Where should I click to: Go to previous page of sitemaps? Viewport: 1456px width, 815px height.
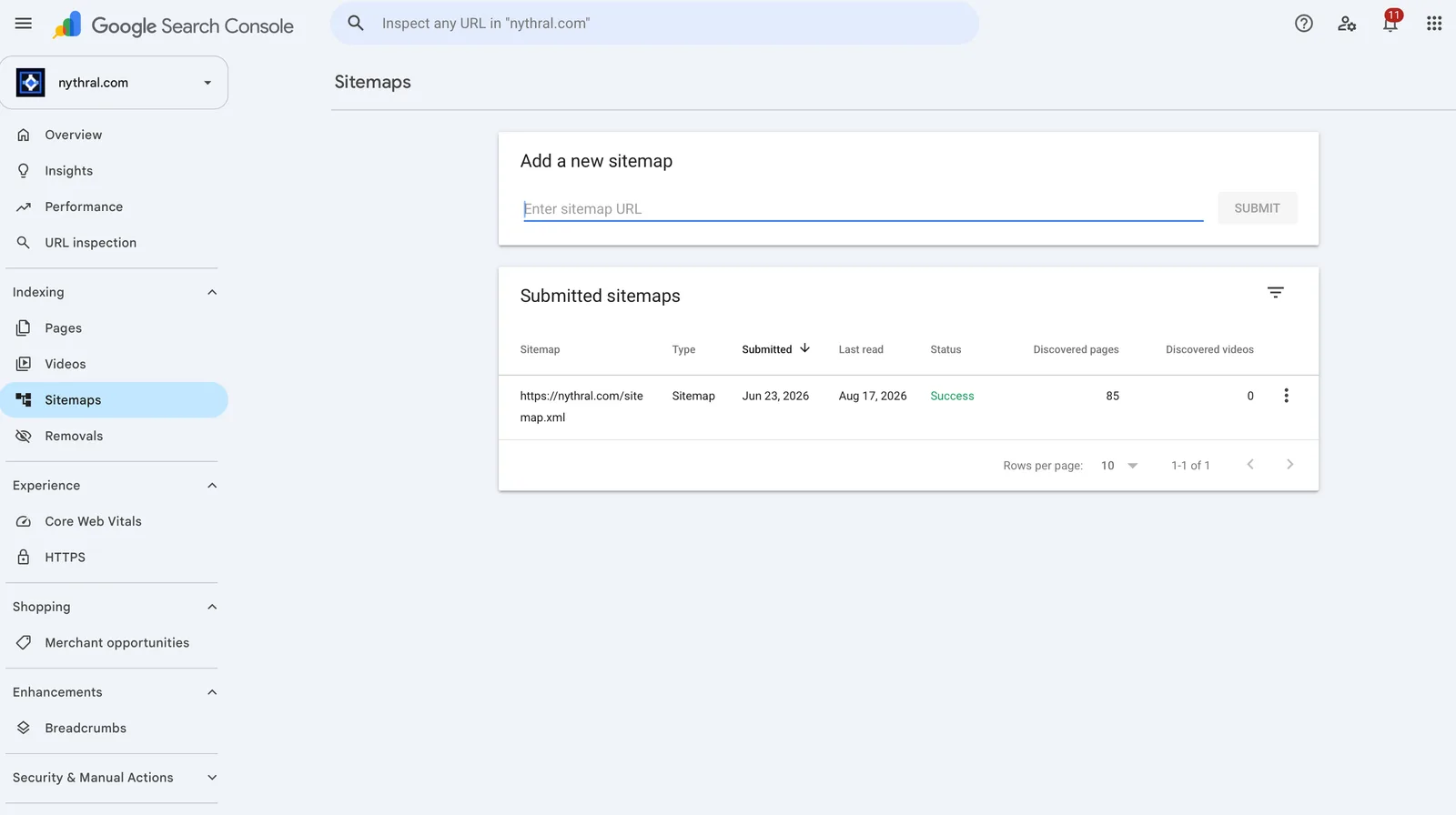[1250, 465]
